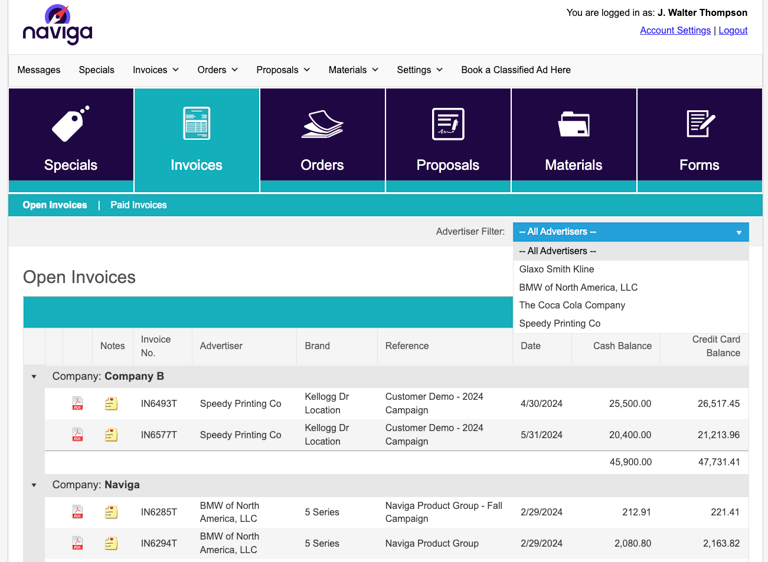This screenshot has height=562, width=768.
Task: Collapse the Company B group
Action: (x=34, y=377)
